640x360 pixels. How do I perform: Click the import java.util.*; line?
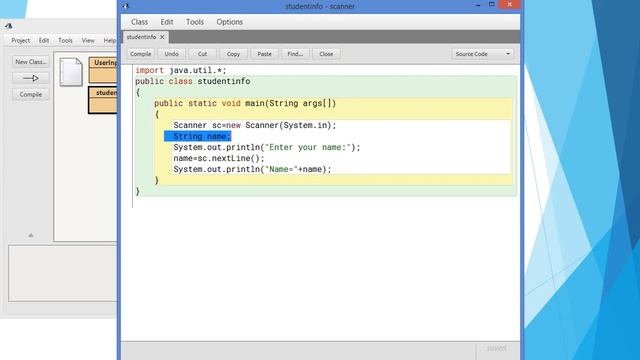[x=181, y=70]
